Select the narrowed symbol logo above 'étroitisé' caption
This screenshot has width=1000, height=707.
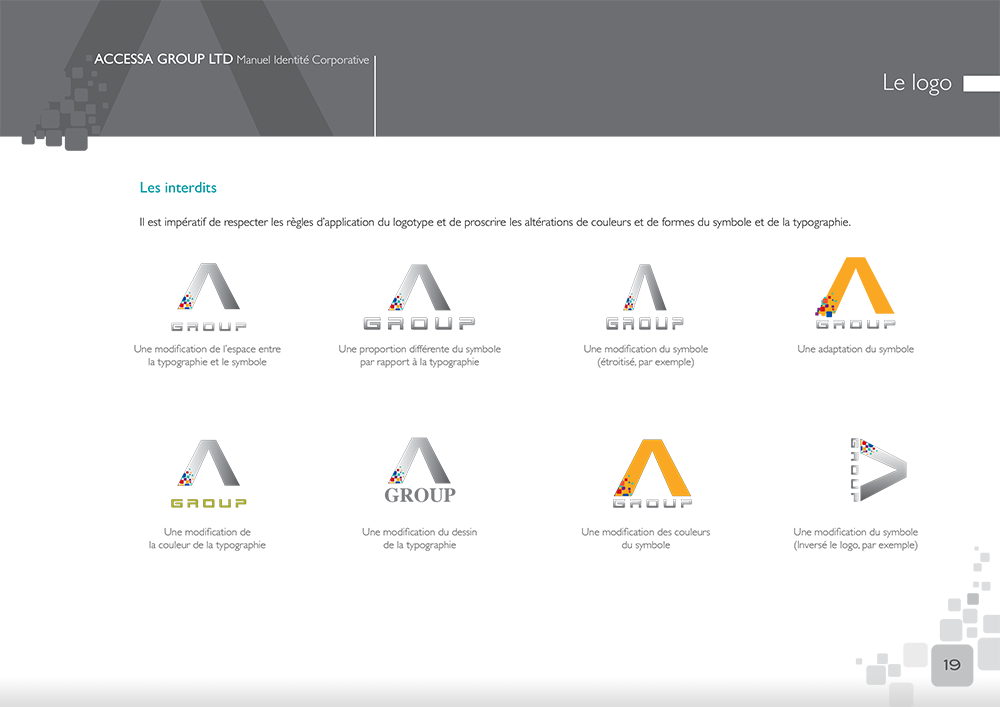[x=645, y=297]
